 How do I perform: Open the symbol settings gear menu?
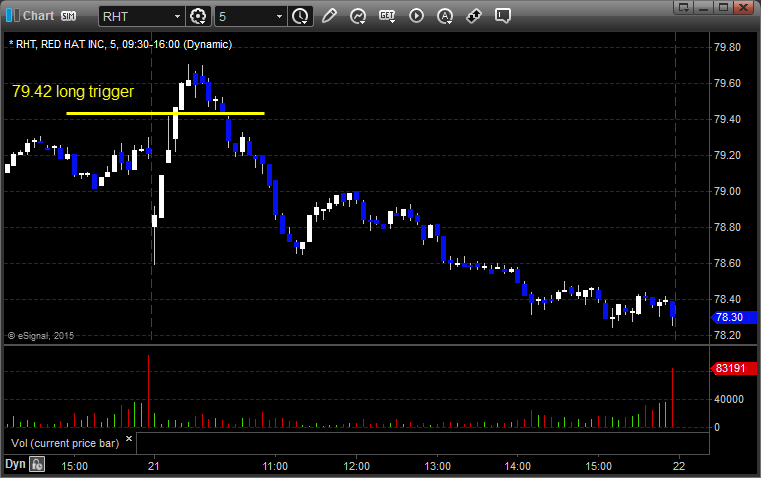(198, 16)
